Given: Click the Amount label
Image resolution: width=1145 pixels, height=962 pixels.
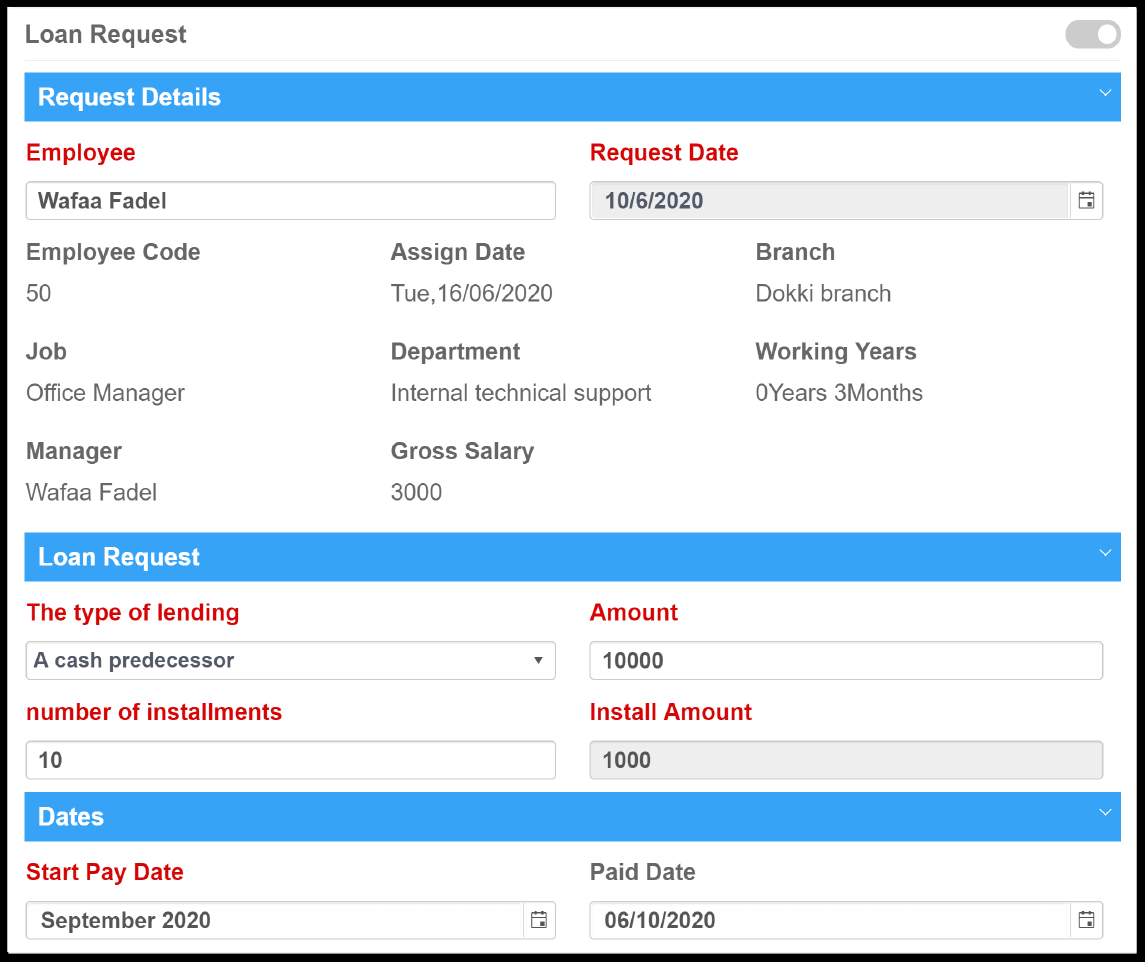Looking at the screenshot, I should pos(634,612).
